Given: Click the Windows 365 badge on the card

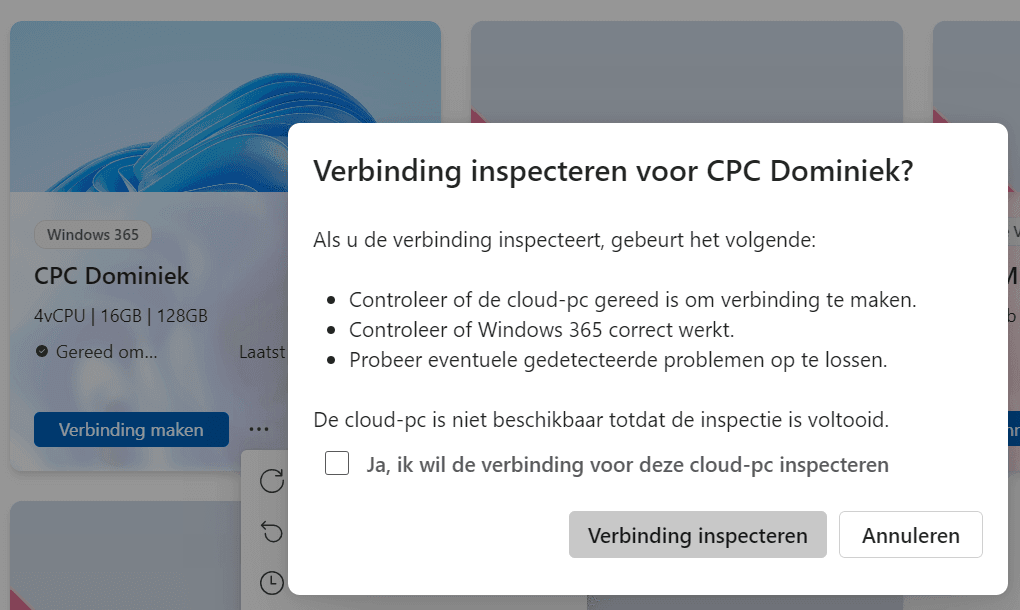Looking at the screenshot, I should pos(92,234).
